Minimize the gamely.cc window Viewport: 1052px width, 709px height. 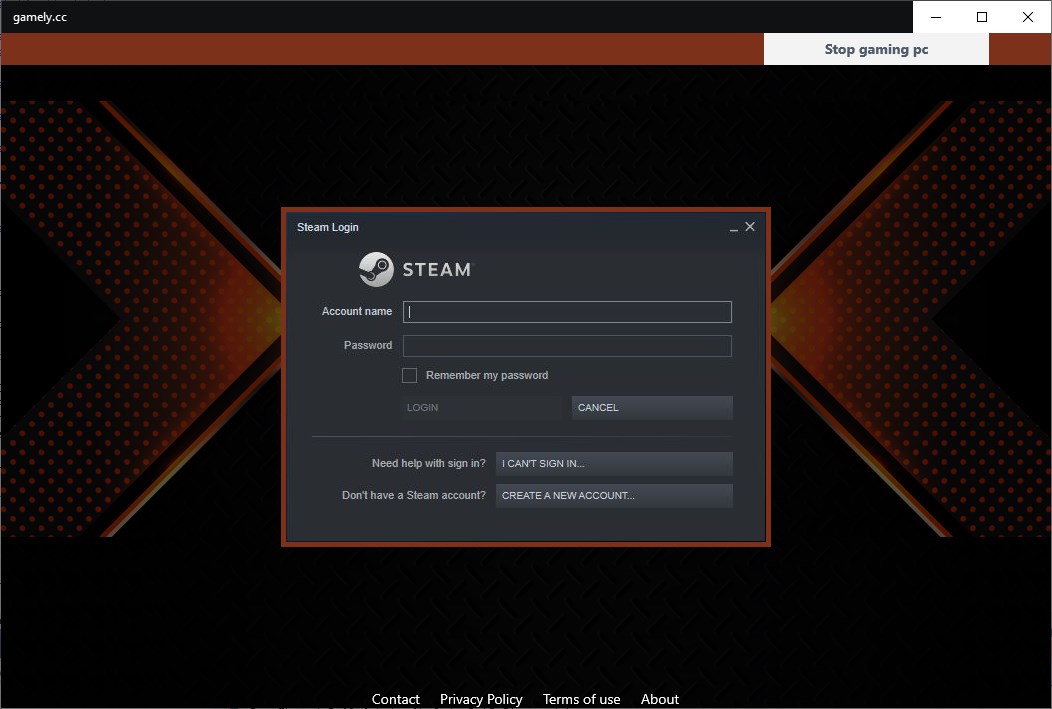pyautogui.click(x=936, y=17)
